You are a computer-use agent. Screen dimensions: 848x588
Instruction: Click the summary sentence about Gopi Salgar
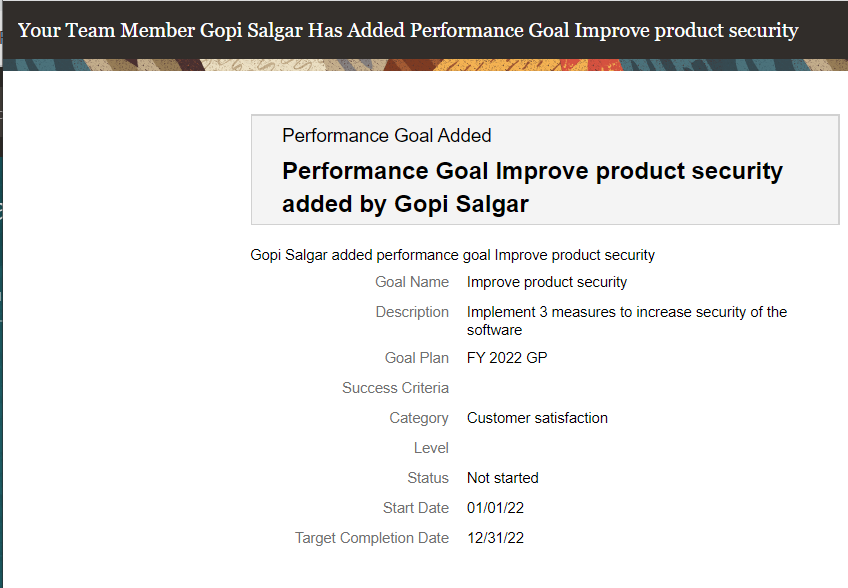452,255
